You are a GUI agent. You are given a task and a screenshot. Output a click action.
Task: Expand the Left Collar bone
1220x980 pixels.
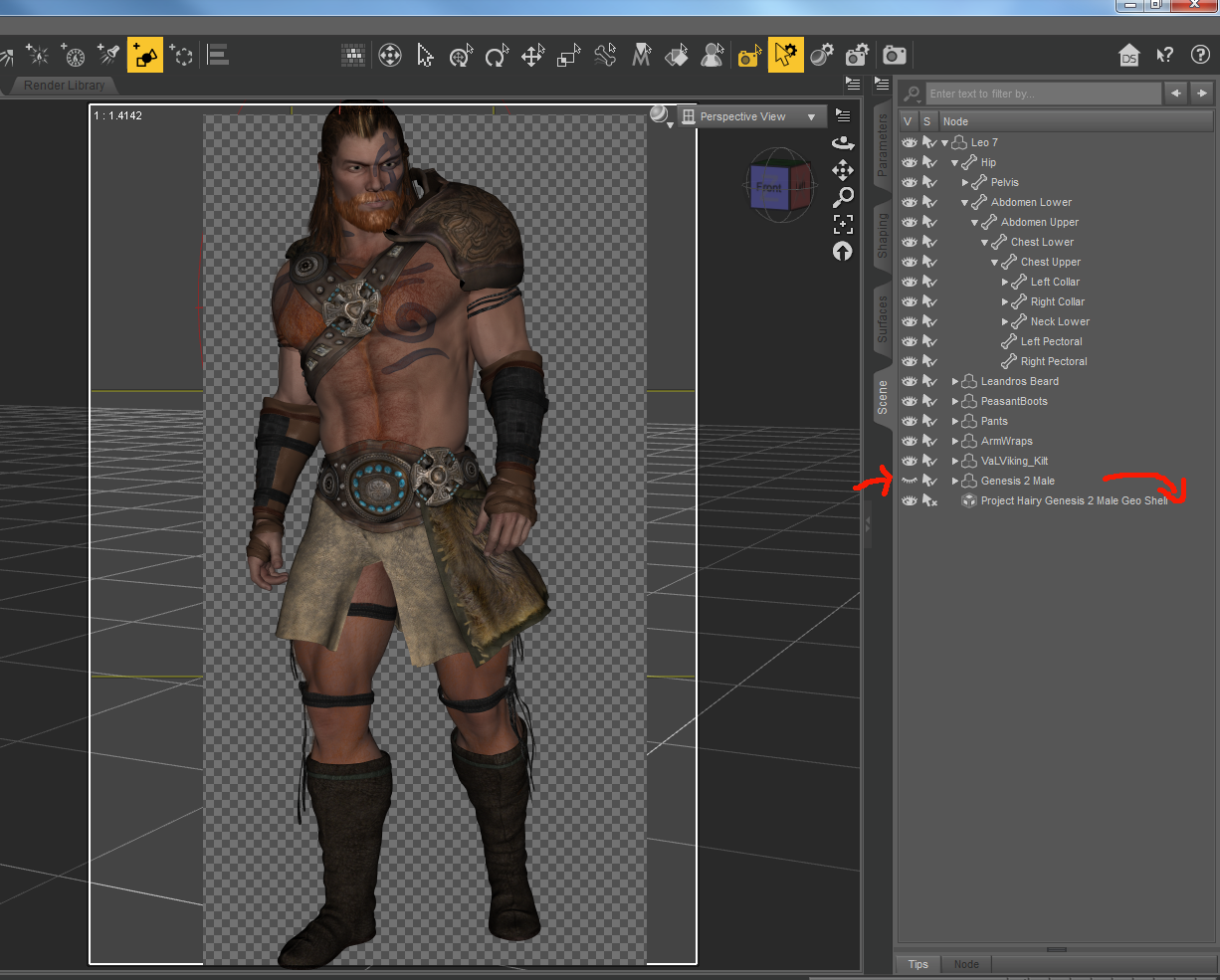1005,283
